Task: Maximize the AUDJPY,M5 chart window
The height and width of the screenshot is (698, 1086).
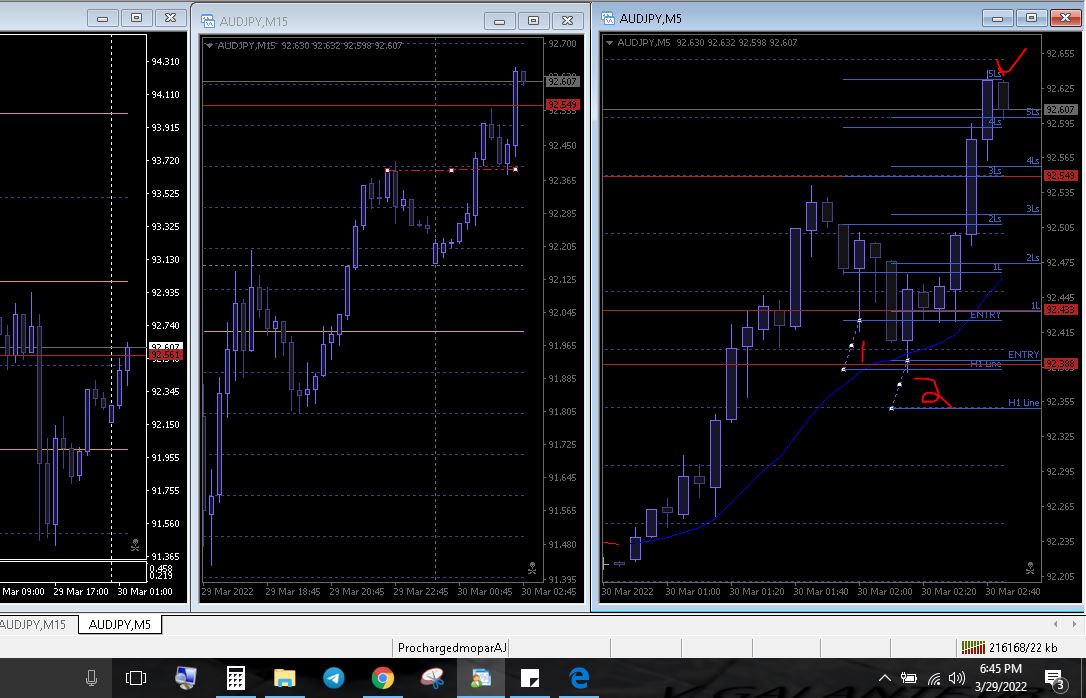Action: [1031, 18]
